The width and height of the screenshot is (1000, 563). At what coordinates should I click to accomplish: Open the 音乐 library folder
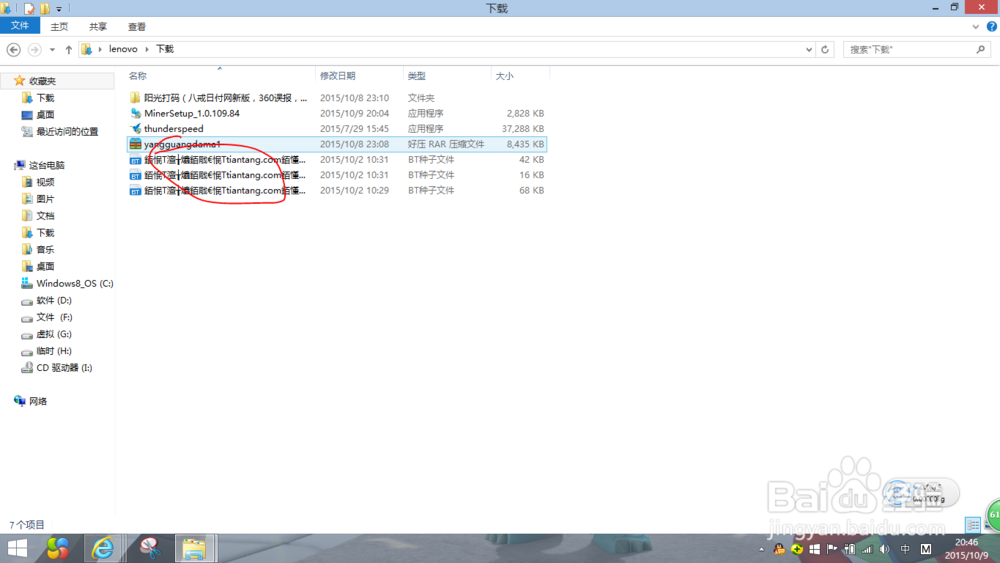[x=45, y=250]
